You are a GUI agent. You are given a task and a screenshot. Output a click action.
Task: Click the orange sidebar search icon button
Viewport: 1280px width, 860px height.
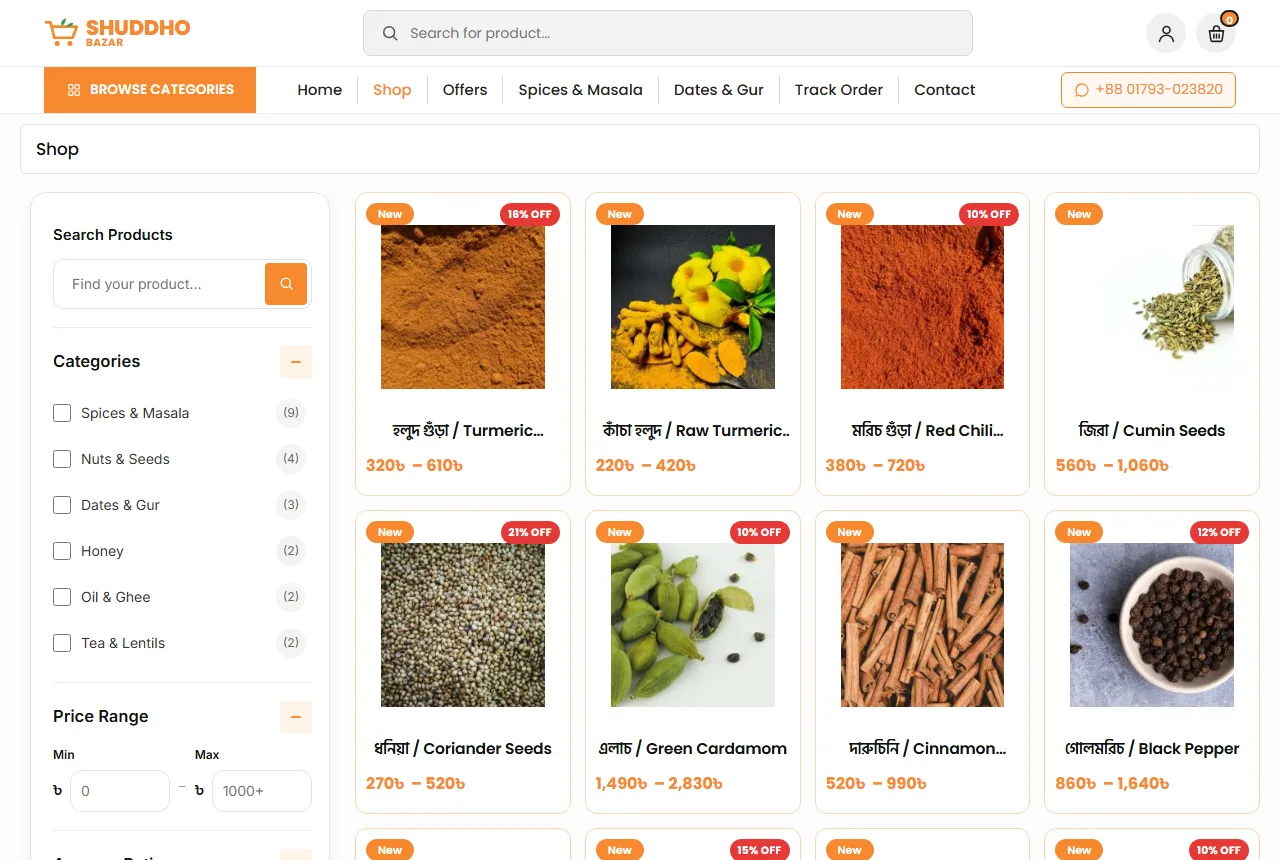(286, 284)
